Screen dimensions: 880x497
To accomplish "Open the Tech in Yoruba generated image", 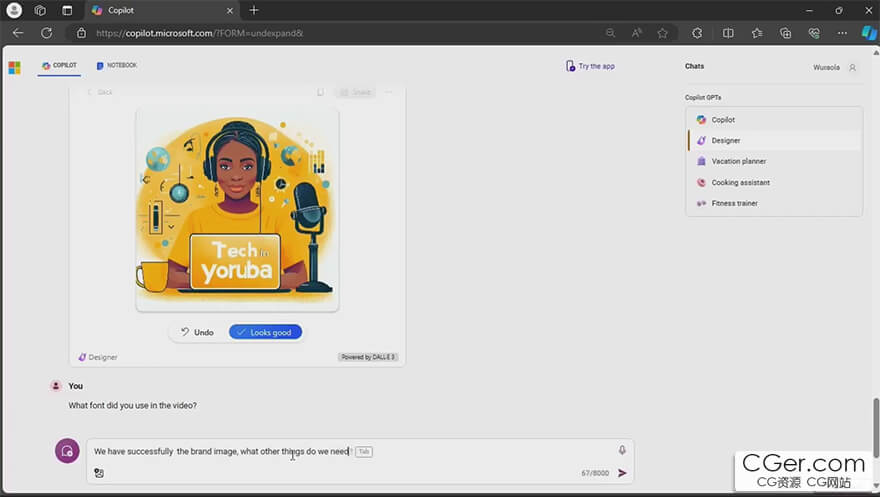I will 237,210.
